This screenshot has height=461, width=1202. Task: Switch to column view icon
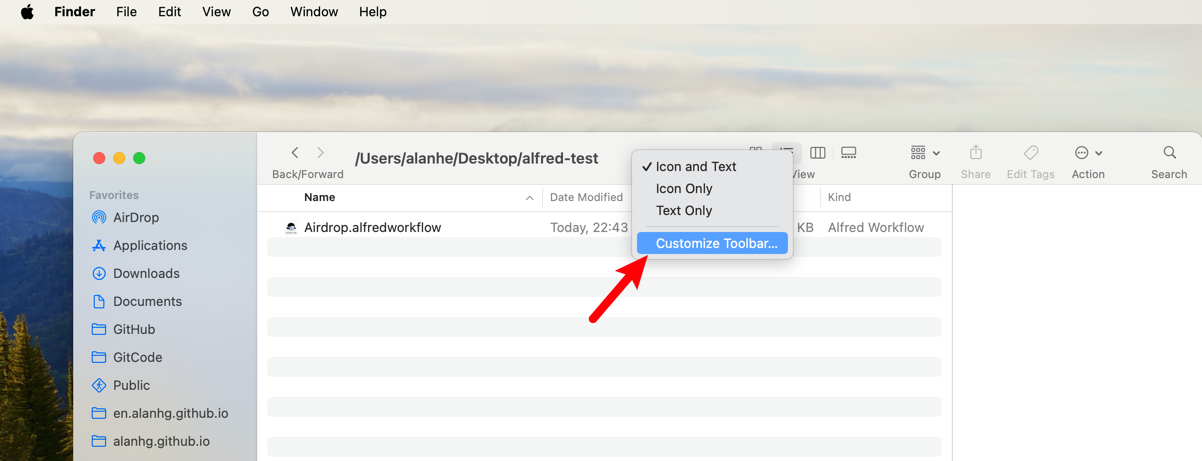click(x=818, y=153)
